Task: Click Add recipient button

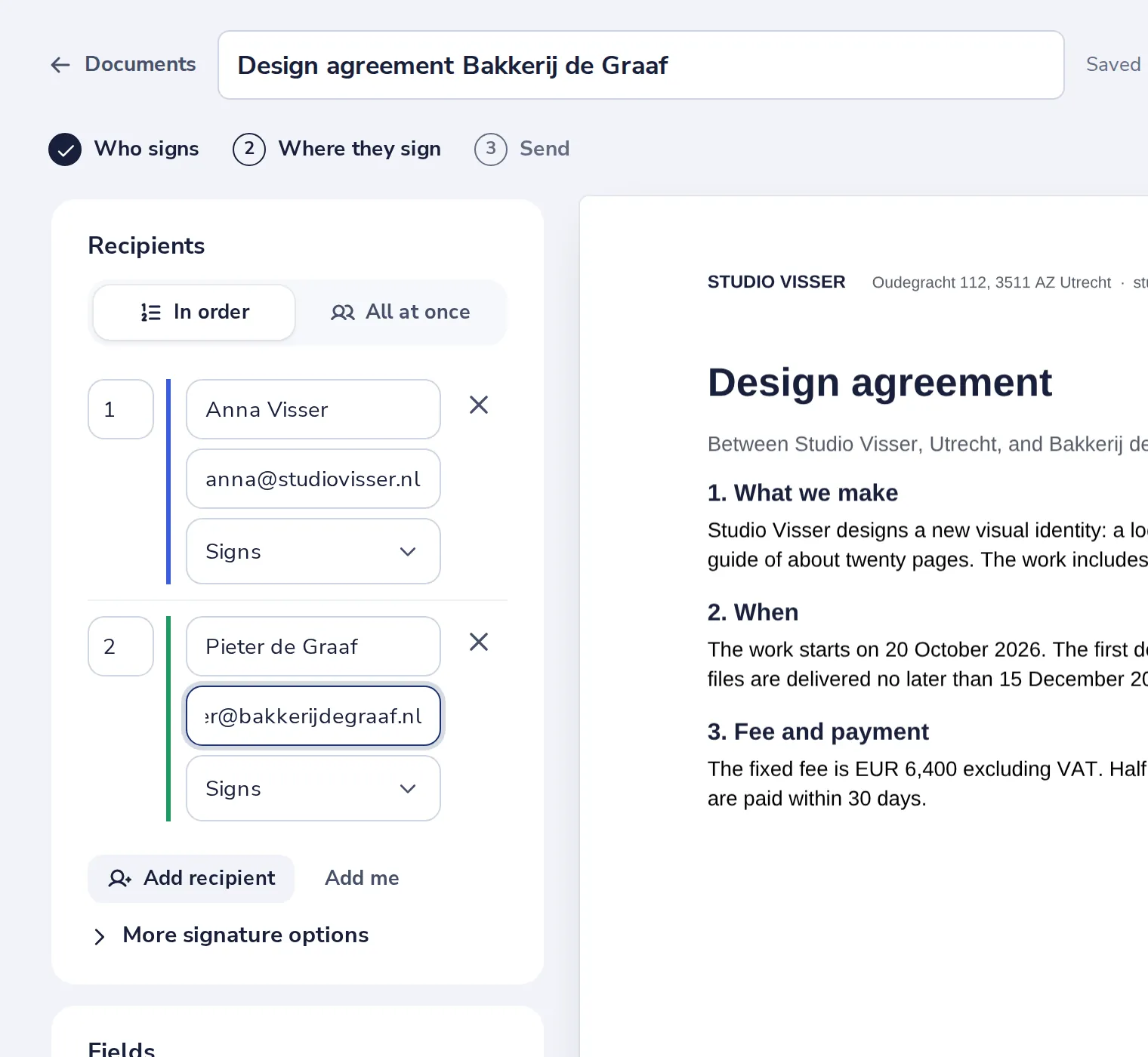Action: 191,878
